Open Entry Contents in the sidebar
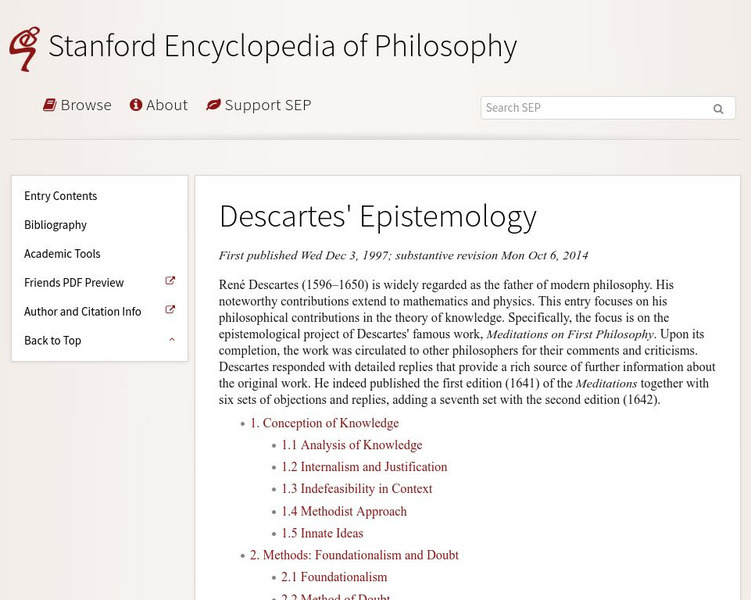The image size is (751, 600). [61, 196]
